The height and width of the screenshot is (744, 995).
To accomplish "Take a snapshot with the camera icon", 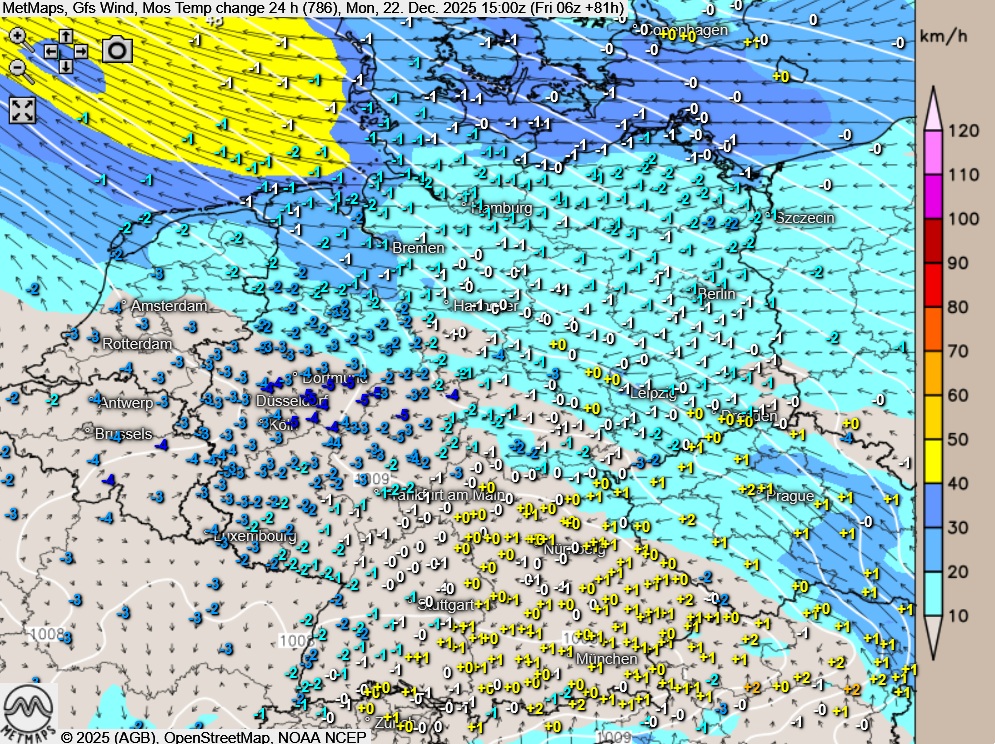I will pyautogui.click(x=118, y=49).
